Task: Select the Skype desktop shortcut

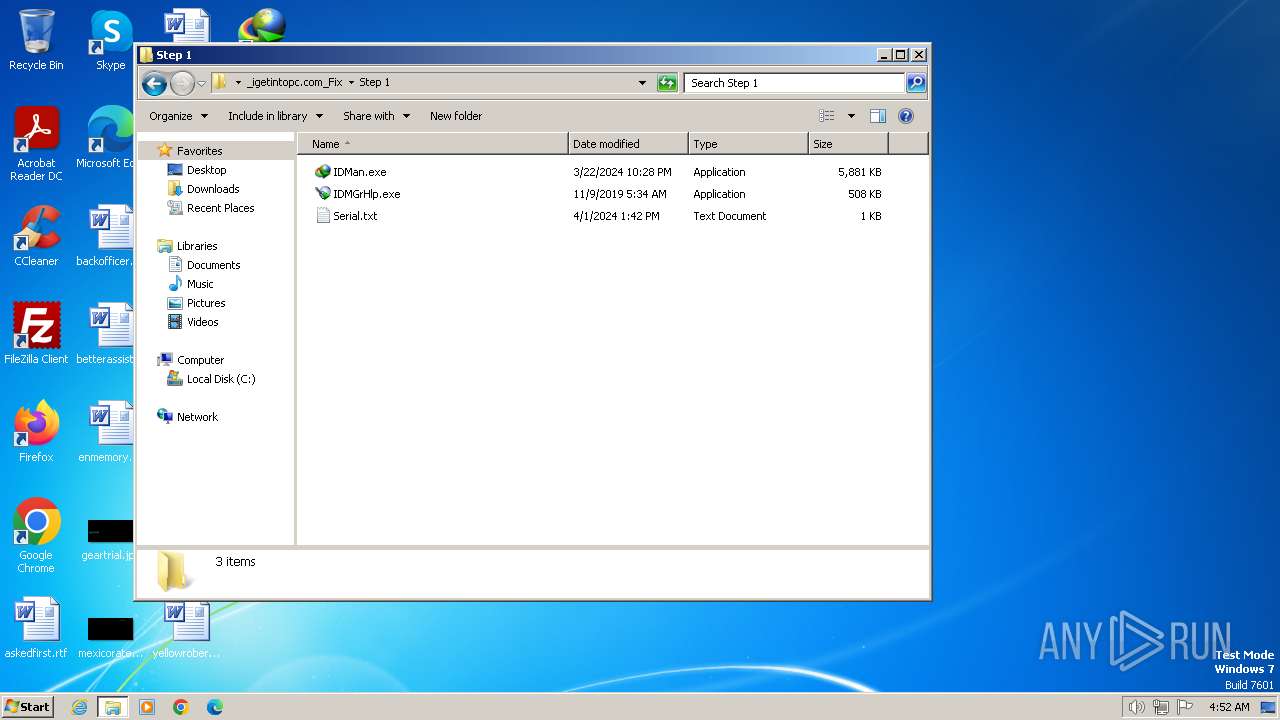Action: click(x=111, y=40)
